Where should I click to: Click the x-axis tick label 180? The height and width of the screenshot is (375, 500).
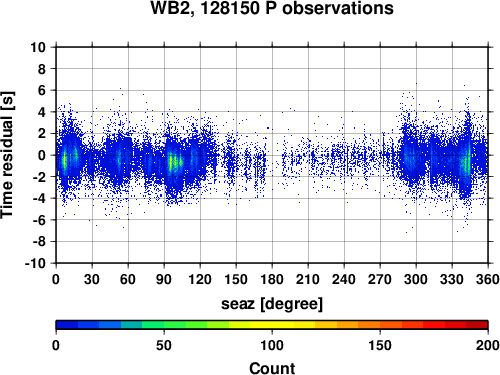click(x=272, y=279)
